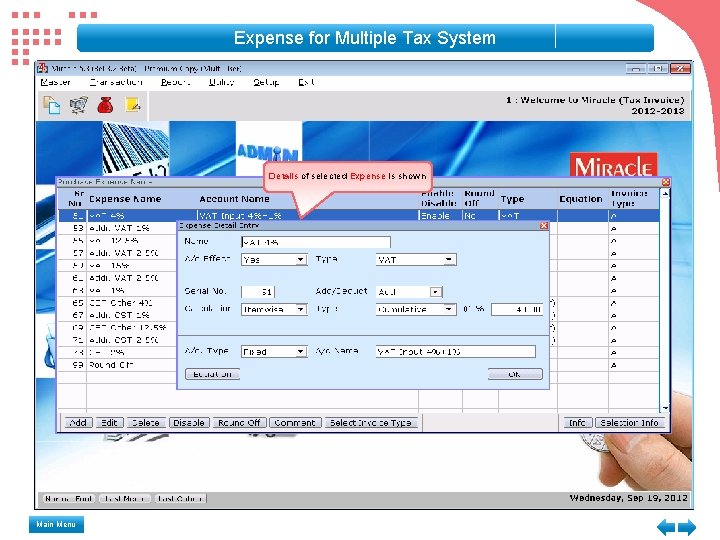Click the Expense Name column header
This screenshot has height=540, width=720.
point(125,199)
